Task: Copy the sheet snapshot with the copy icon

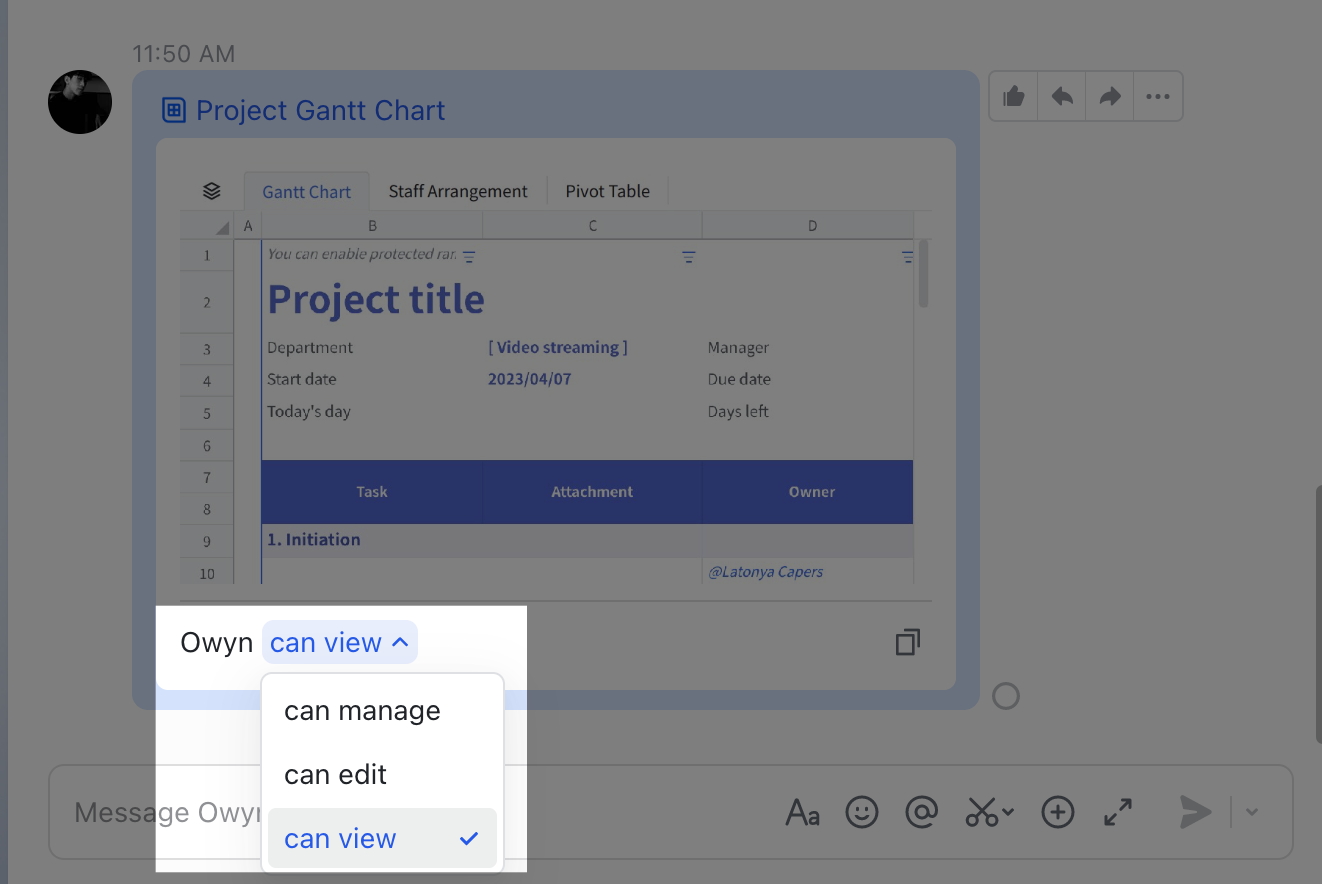Action: pyautogui.click(x=907, y=642)
